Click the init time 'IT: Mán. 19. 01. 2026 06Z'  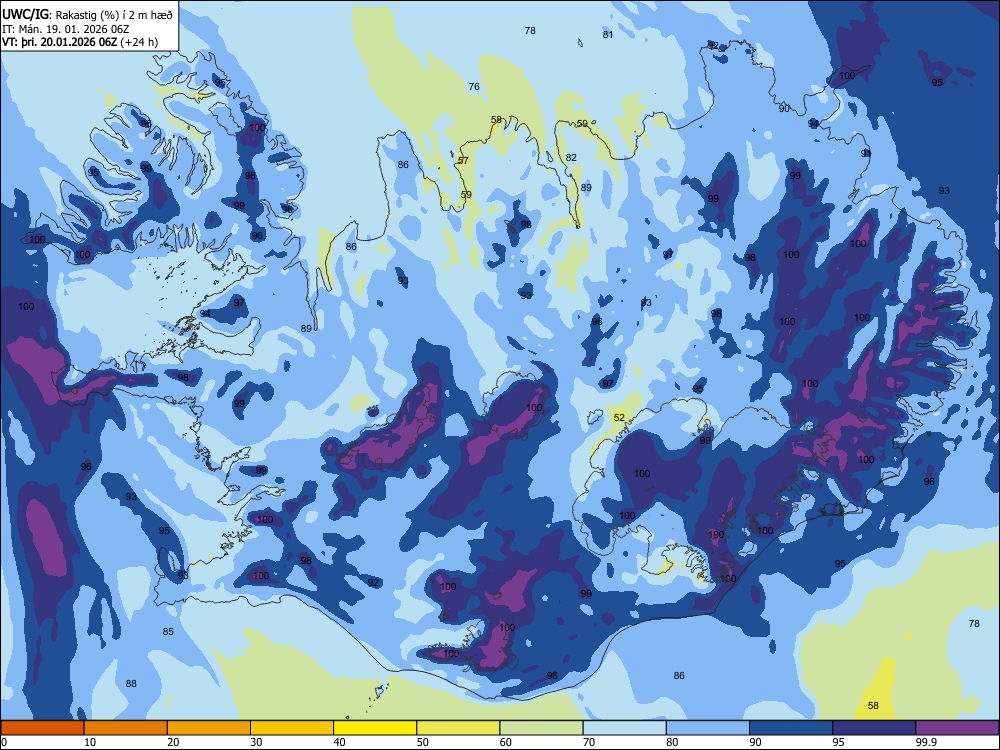pos(66,29)
